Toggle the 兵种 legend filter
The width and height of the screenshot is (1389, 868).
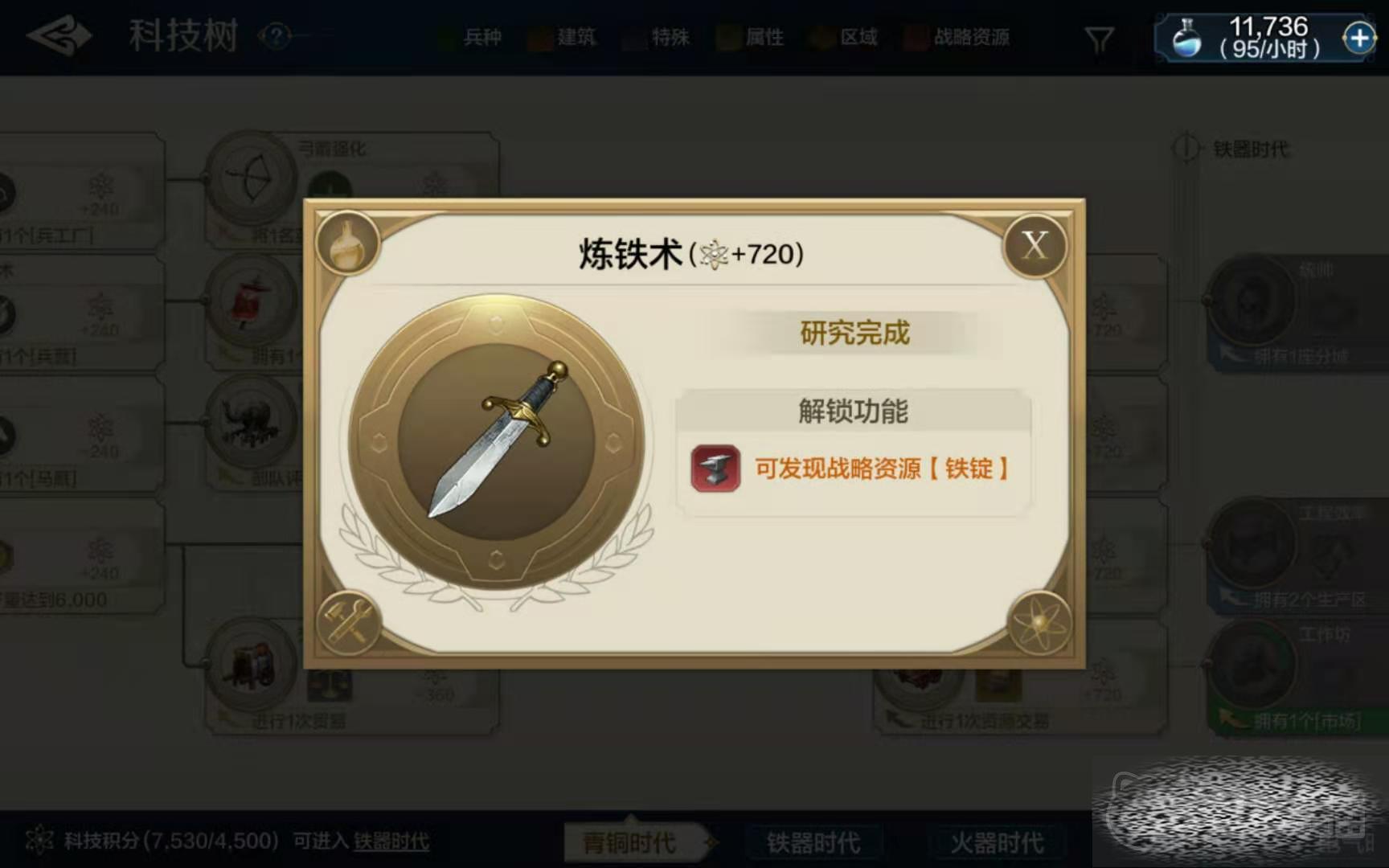point(471,37)
